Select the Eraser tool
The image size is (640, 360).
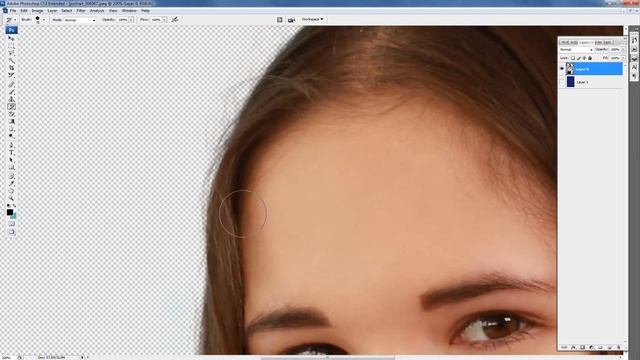pos(11,114)
